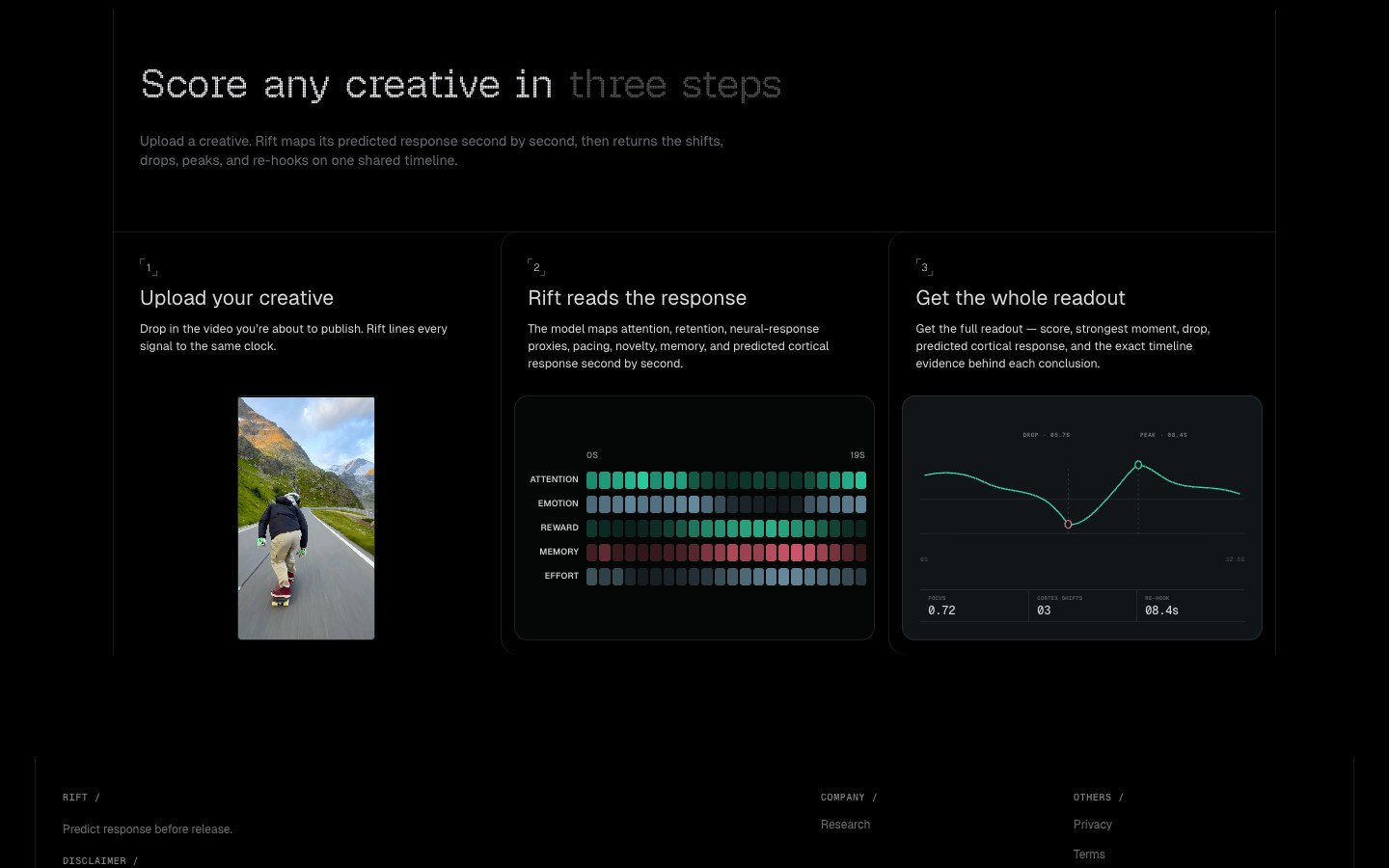
Task: Click the ATTENTION row label in heatmap
Action: pos(554,479)
